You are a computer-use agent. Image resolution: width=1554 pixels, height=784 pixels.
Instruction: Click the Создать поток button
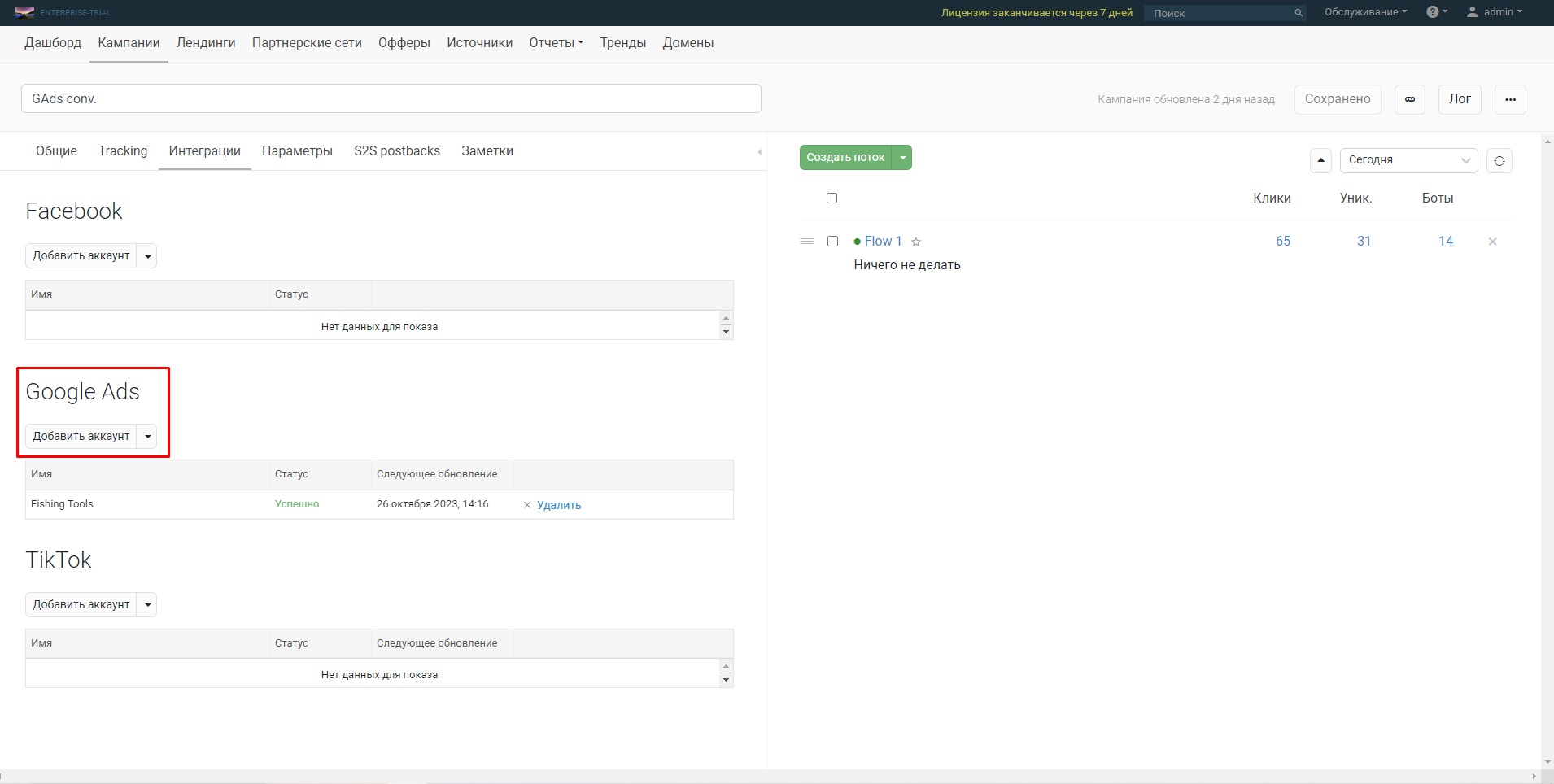tap(845, 158)
